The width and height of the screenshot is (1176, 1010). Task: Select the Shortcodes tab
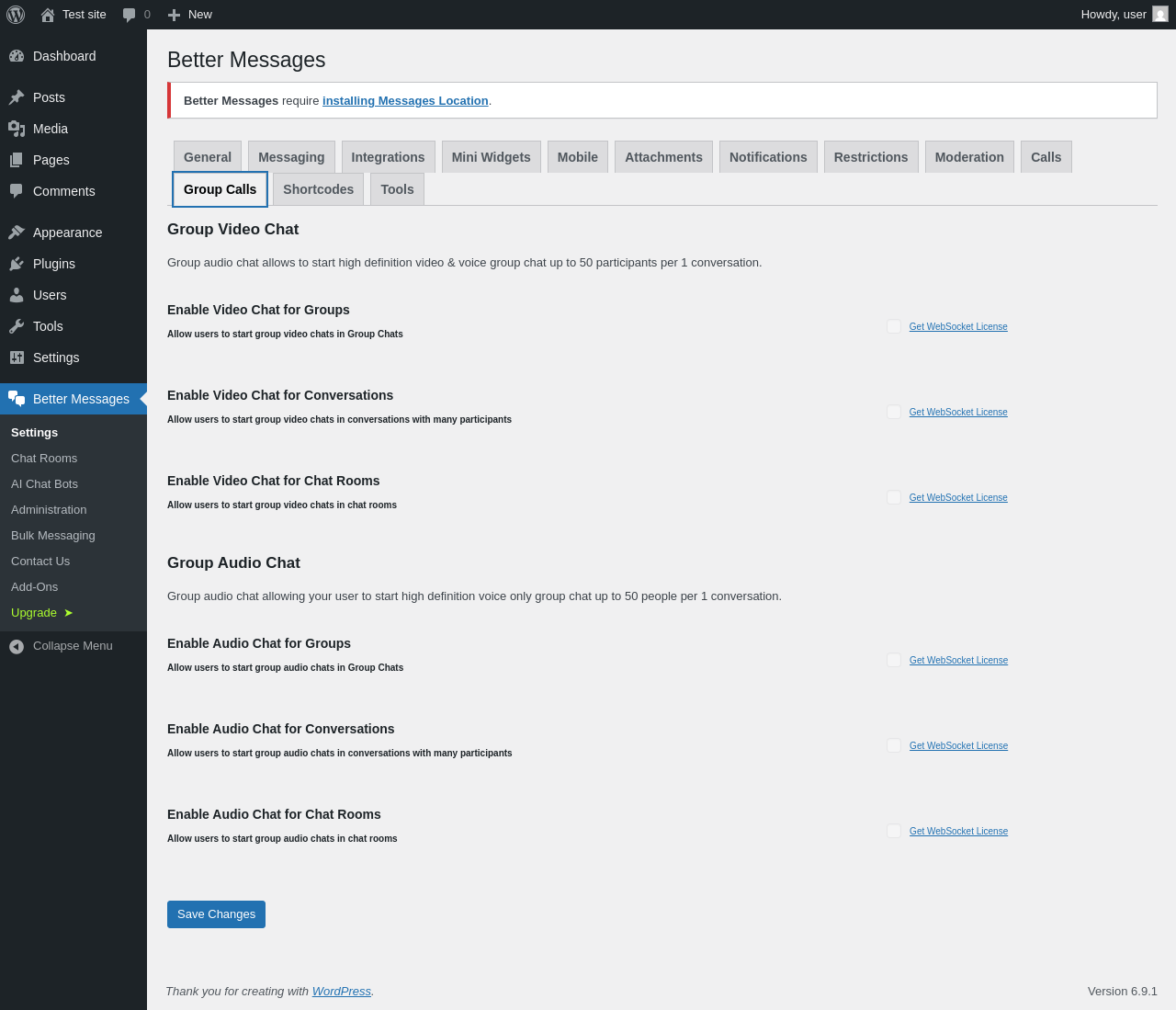tap(319, 189)
